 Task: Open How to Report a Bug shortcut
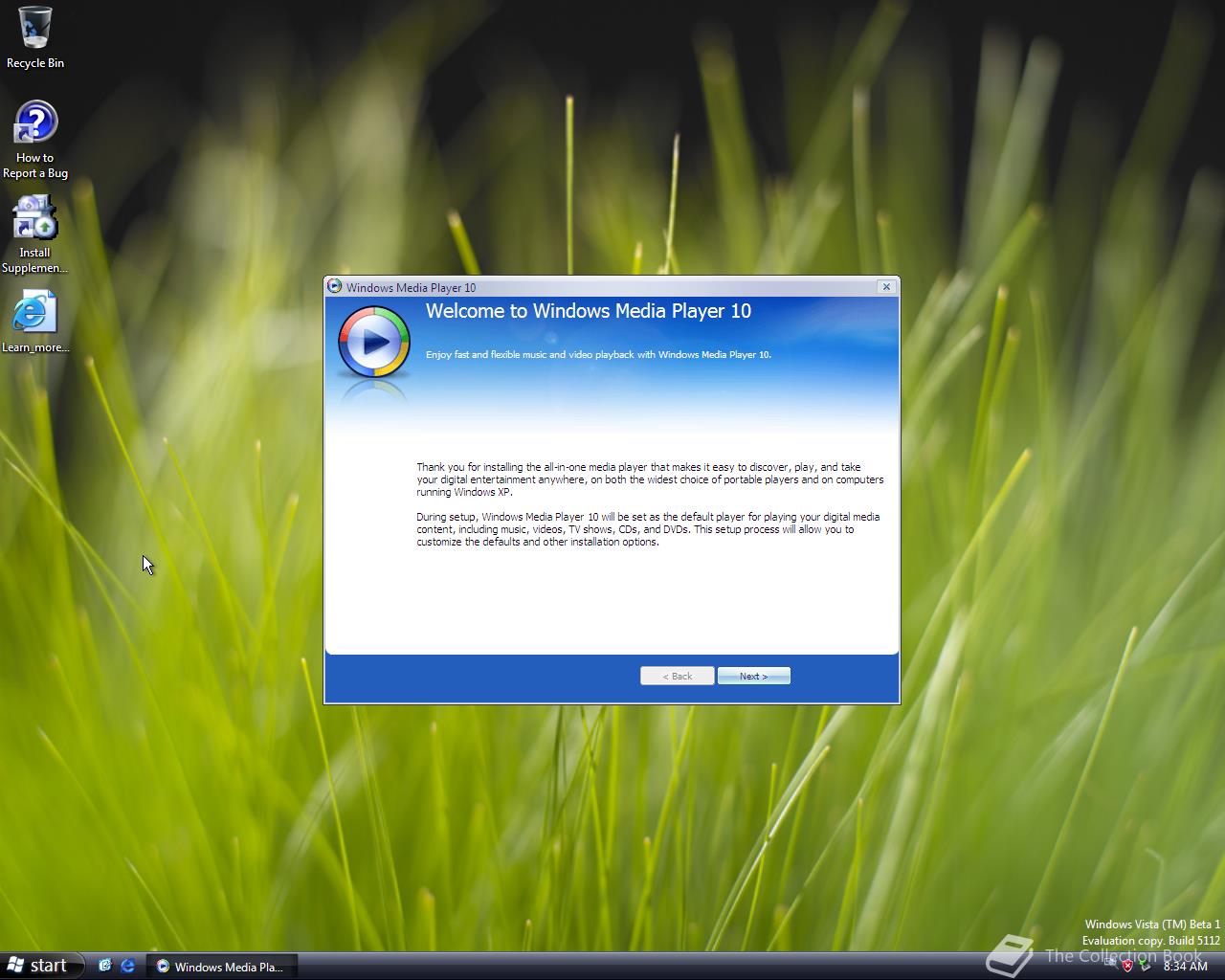(35, 140)
